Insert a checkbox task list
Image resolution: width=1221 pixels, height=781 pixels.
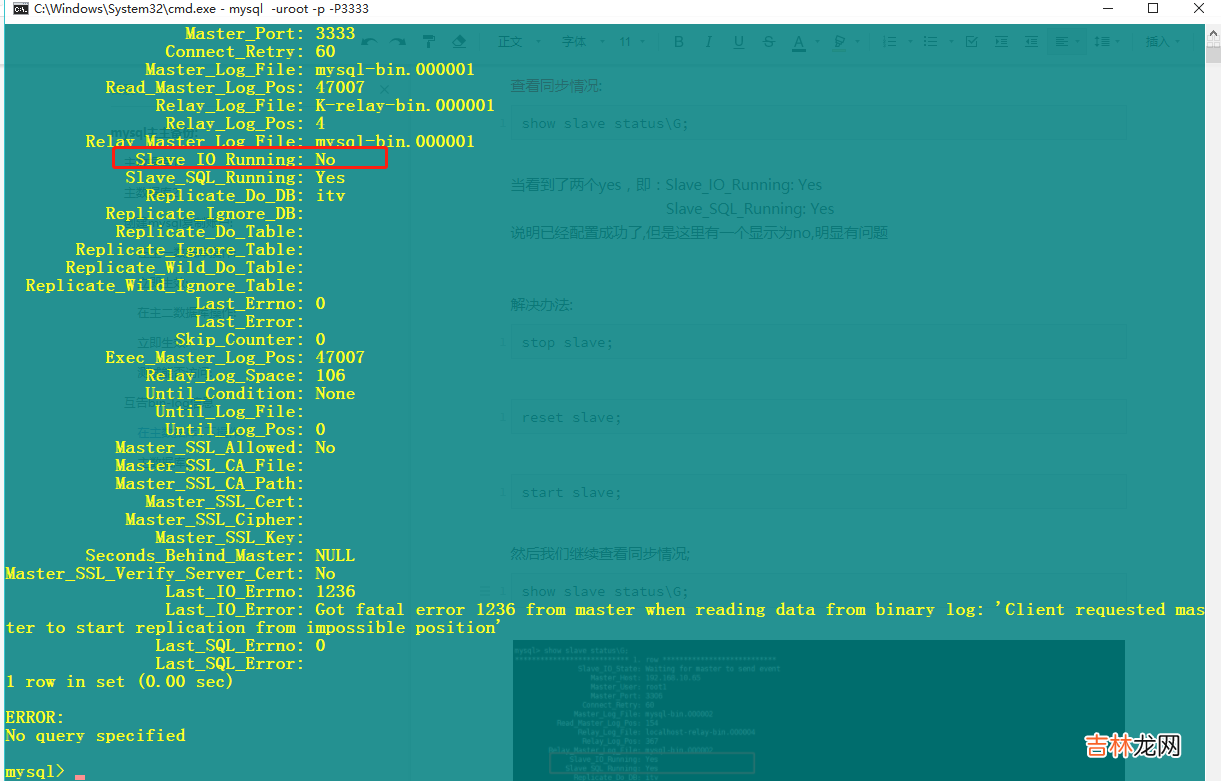[972, 42]
